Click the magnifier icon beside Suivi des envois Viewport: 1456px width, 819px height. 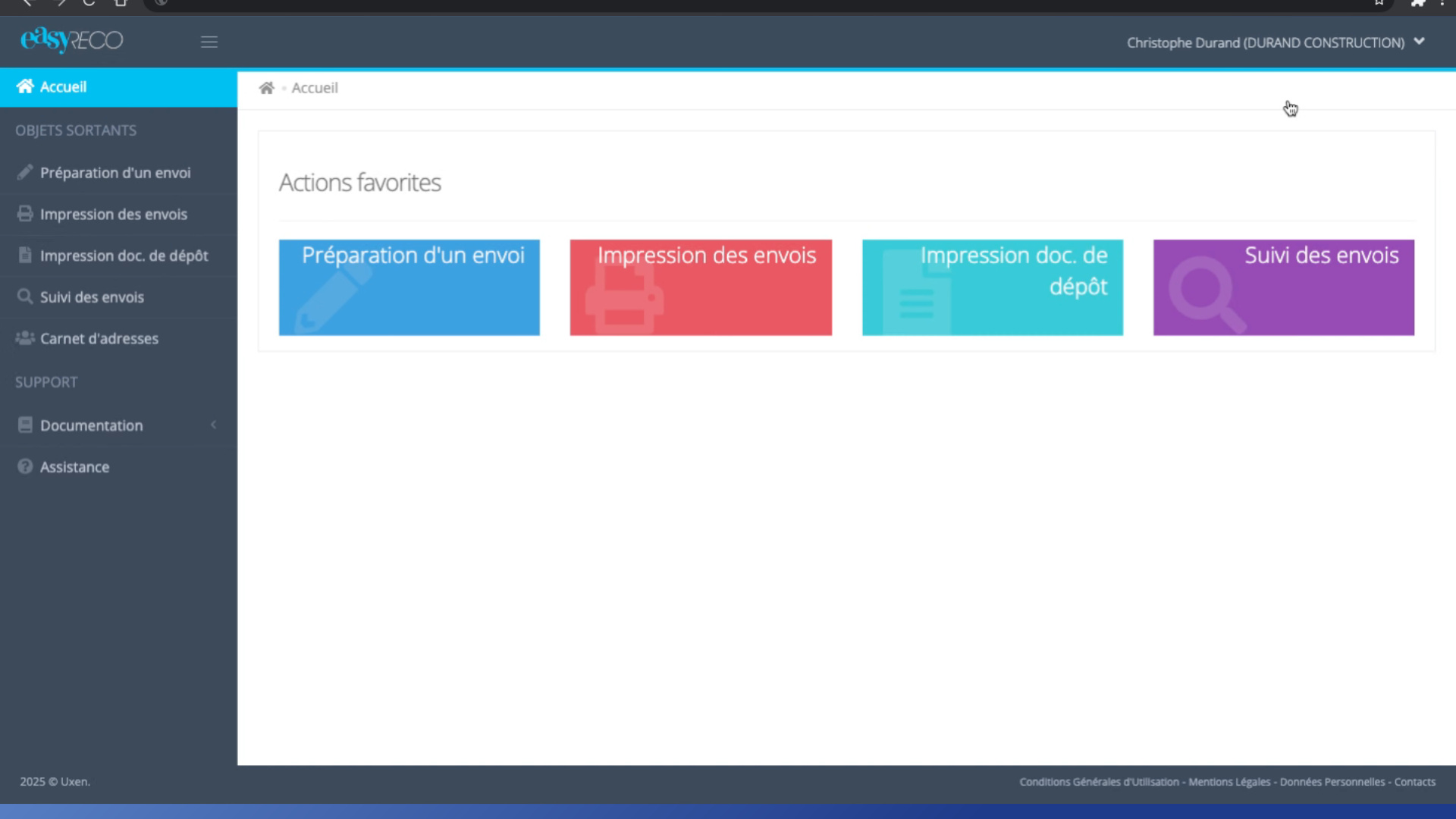25,297
